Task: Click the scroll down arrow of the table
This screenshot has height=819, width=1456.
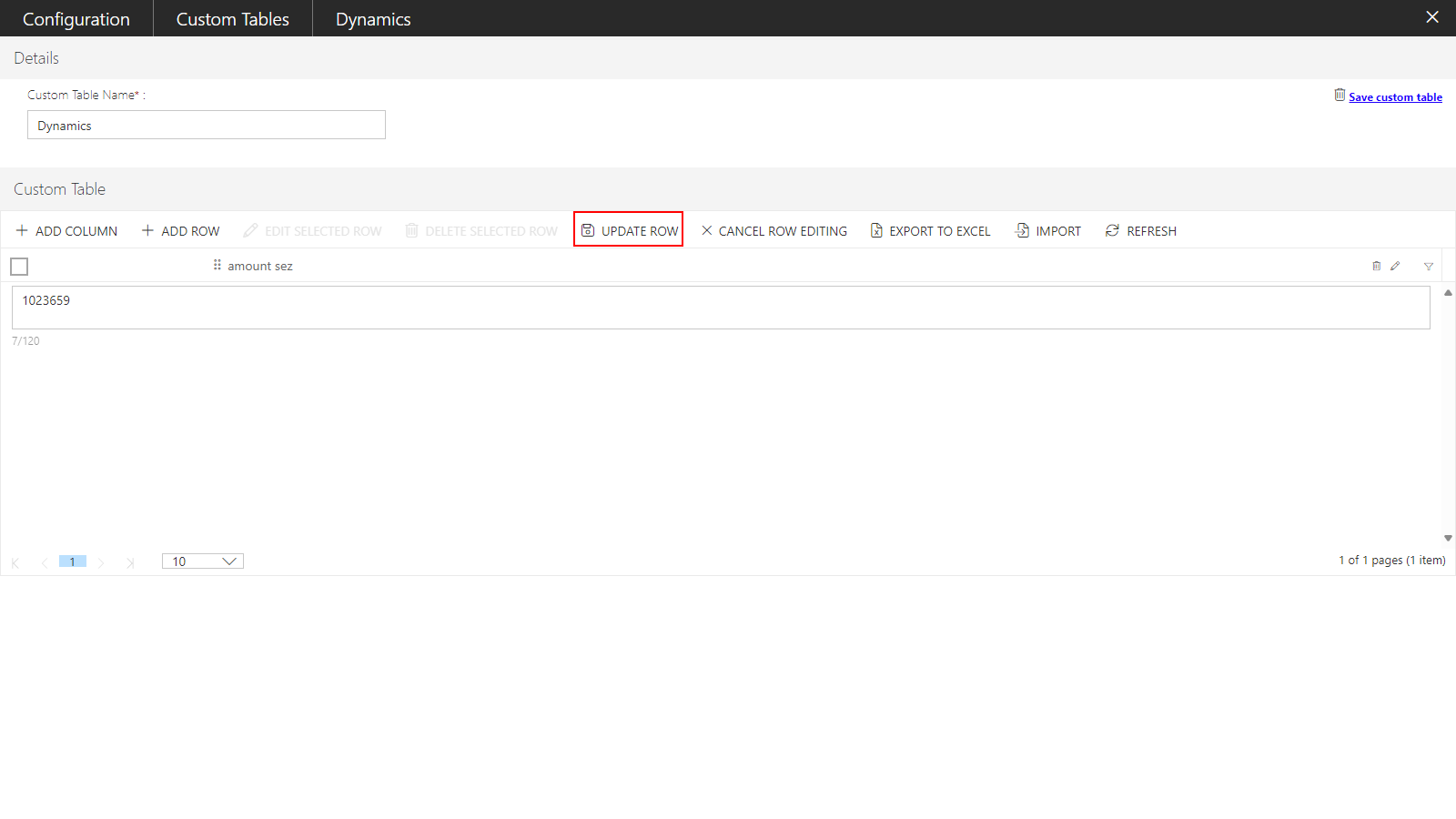Action: (x=1448, y=538)
